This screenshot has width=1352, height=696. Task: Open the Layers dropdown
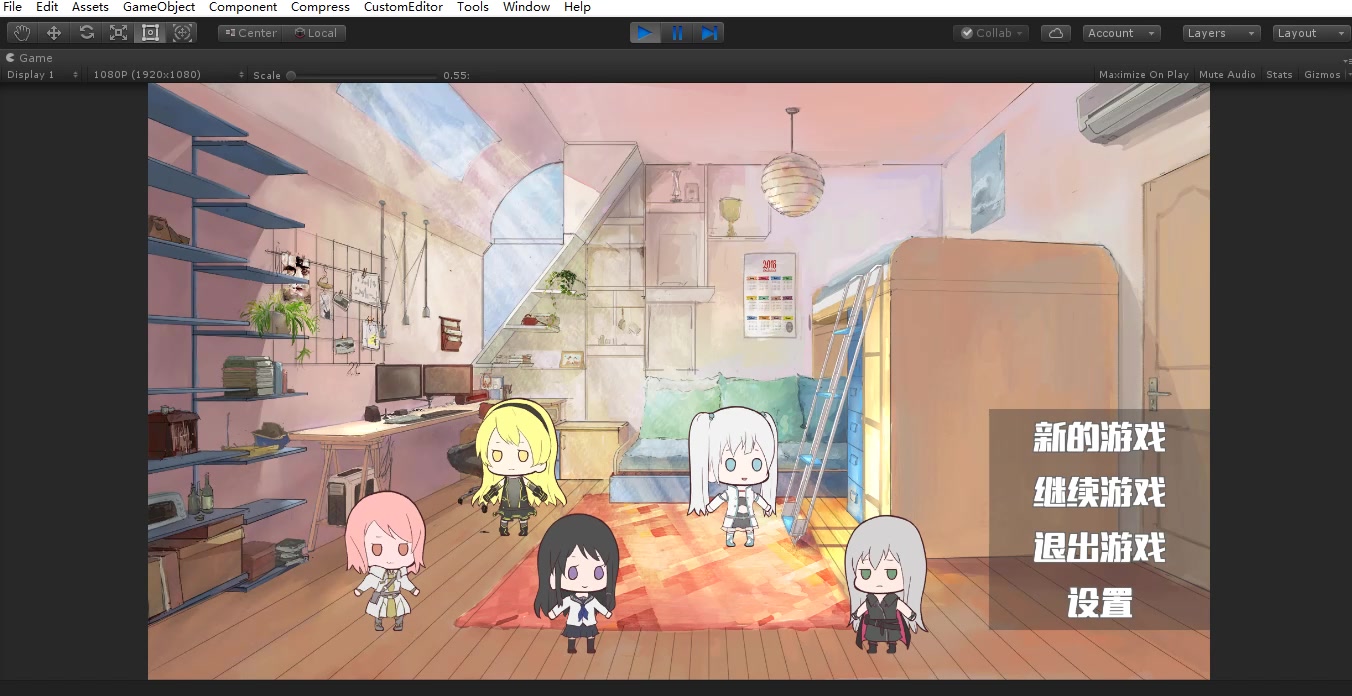pos(1221,33)
